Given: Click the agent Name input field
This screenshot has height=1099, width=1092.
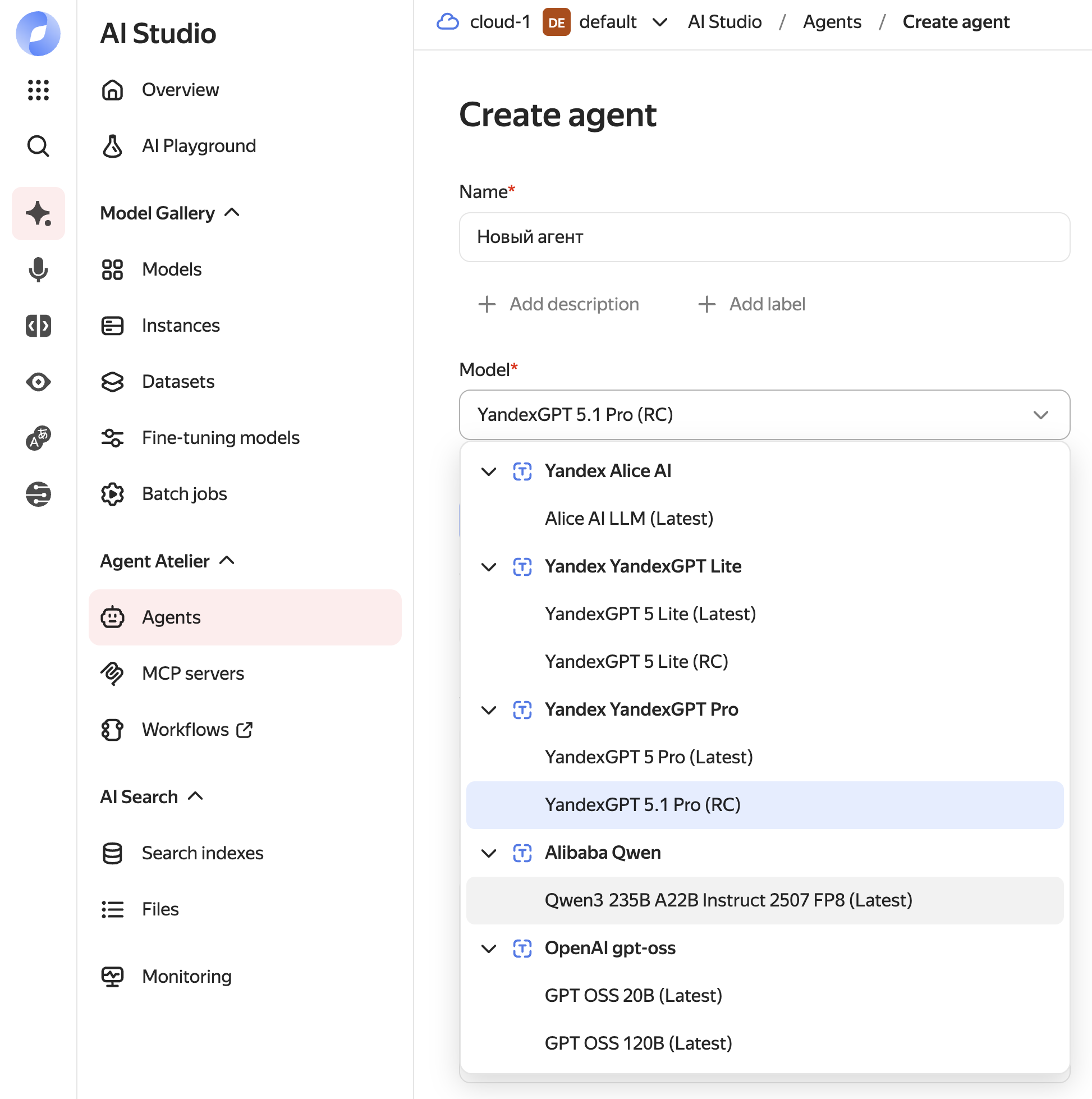Looking at the screenshot, I should [x=764, y=237].
